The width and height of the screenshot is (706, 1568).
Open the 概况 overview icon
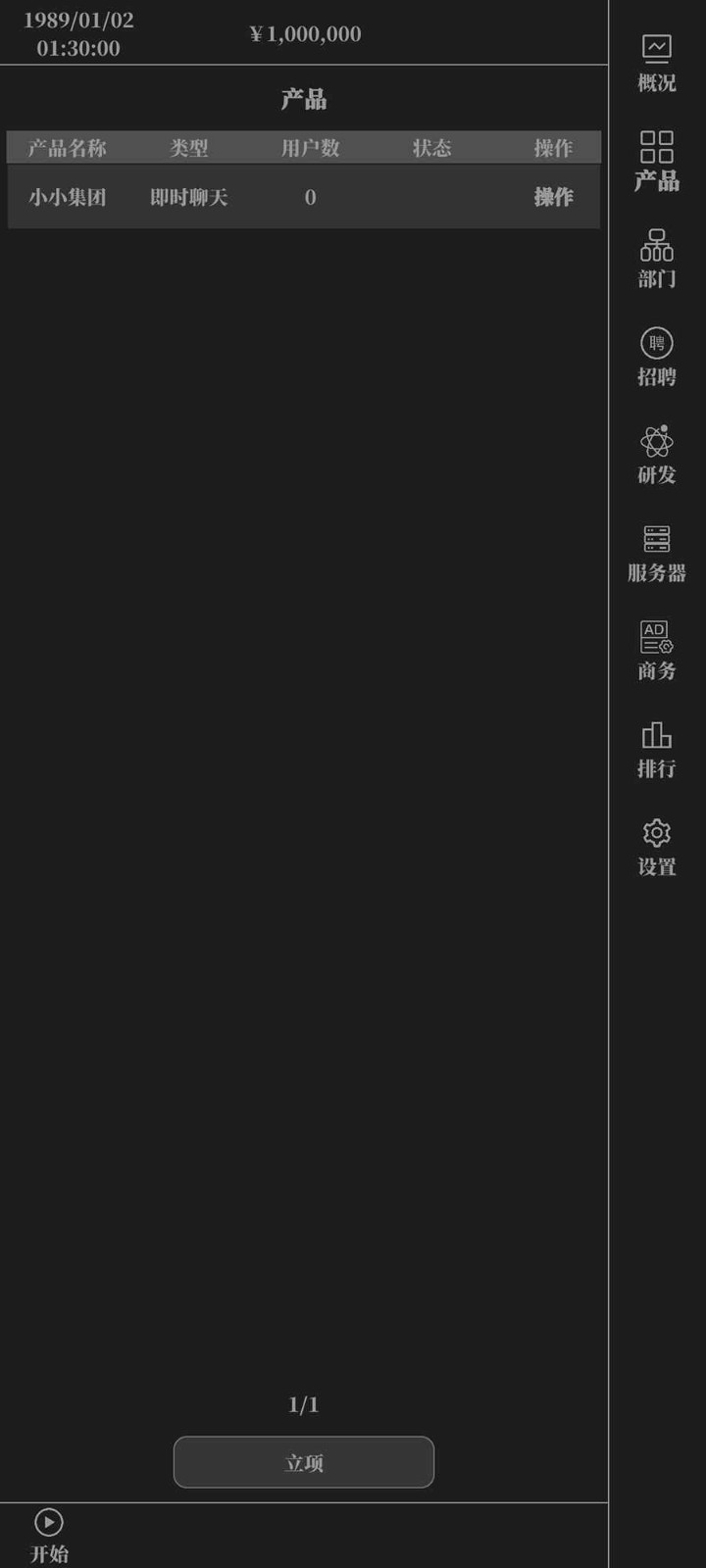(x=656, y=48)
